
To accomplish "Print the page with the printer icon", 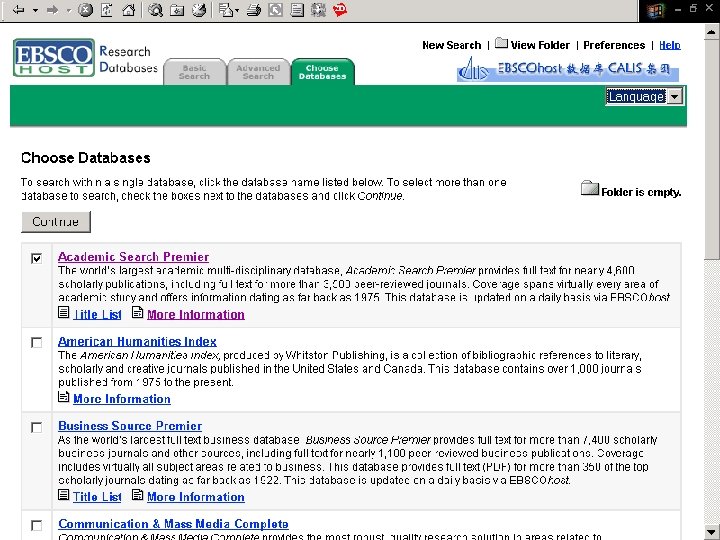I will coord(253,10).
